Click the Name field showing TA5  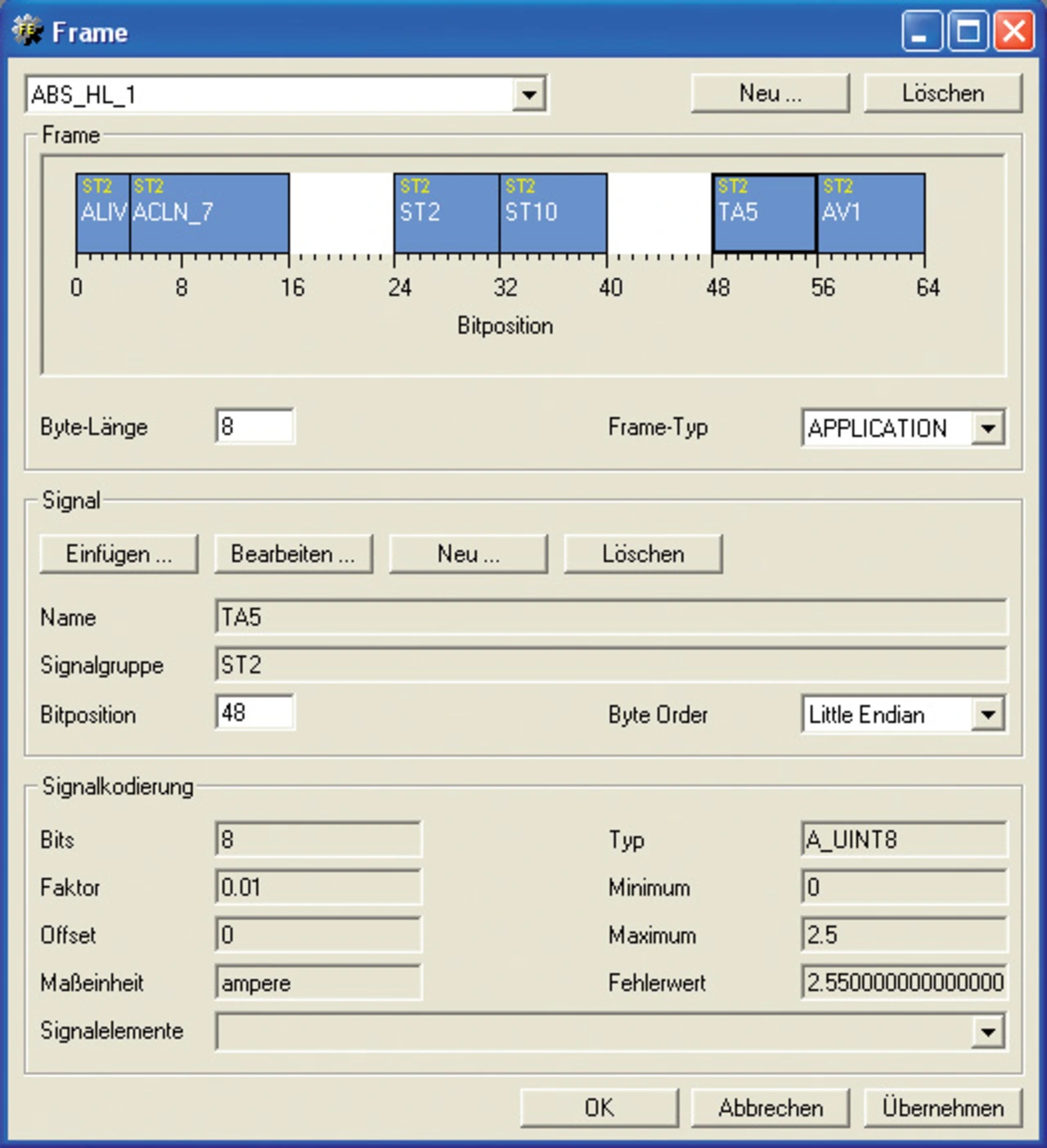(611, 617)
